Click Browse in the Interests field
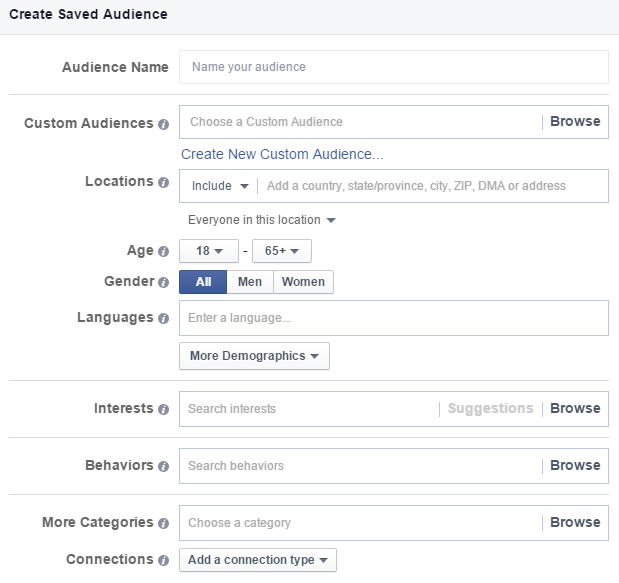This screenshot has height=583, width=619. click(575, 408)
